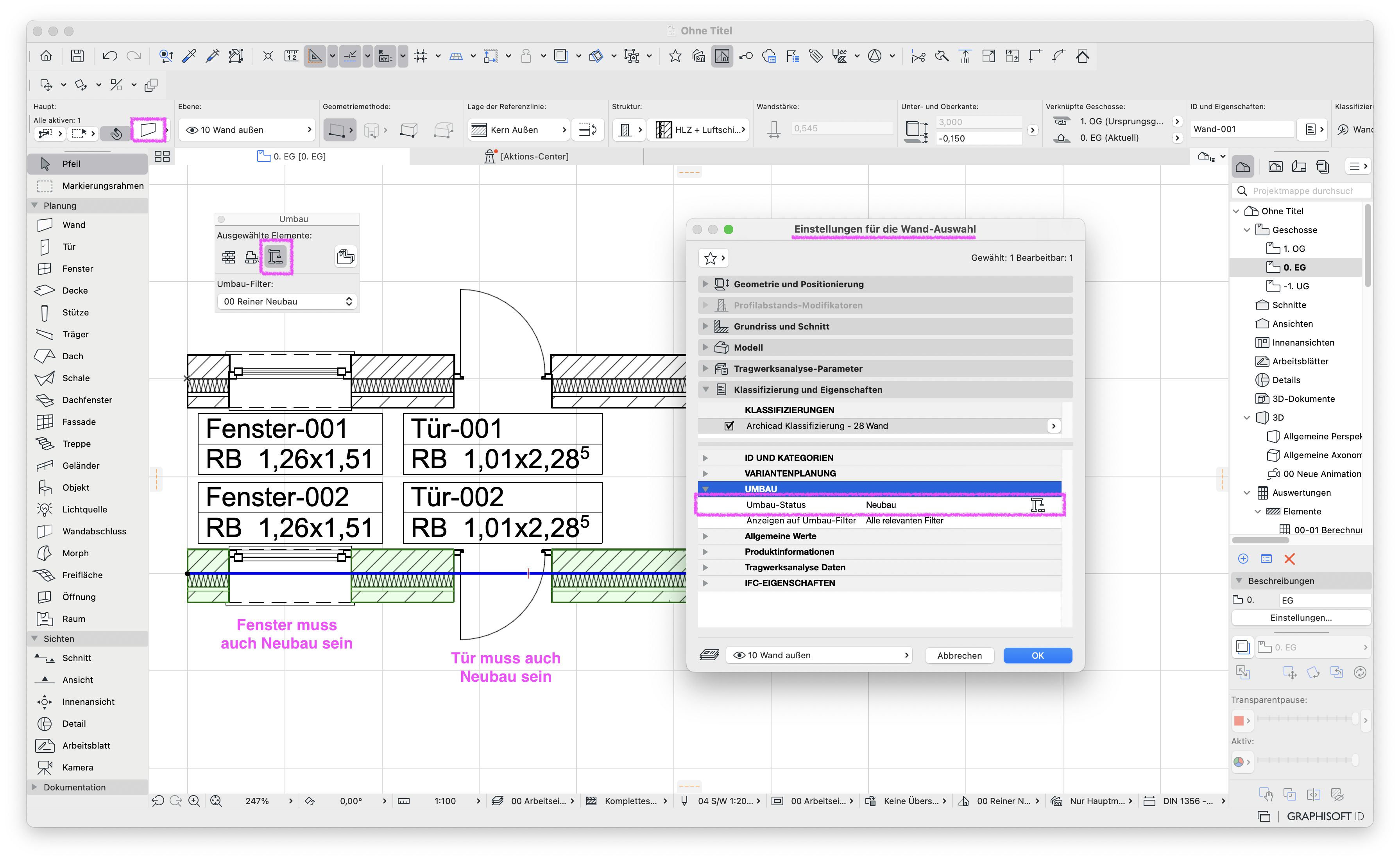Select the Fenster tool
This screenshot has height=860, width=1400.
point(88,269)
